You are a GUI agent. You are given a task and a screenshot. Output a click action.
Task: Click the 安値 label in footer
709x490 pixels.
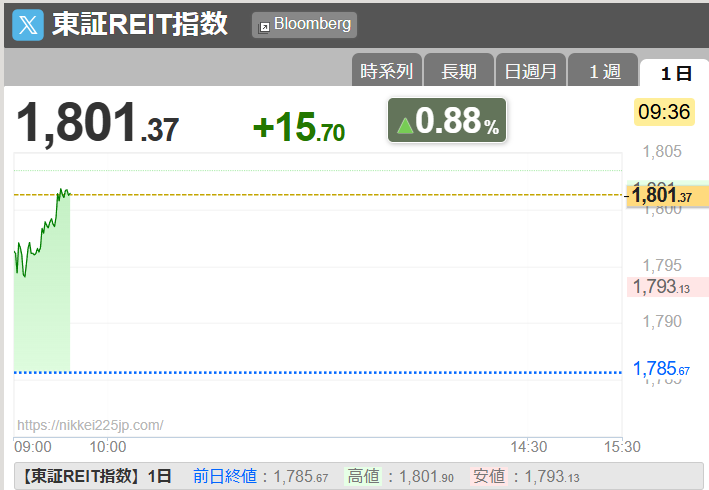[x=488, y=476]
